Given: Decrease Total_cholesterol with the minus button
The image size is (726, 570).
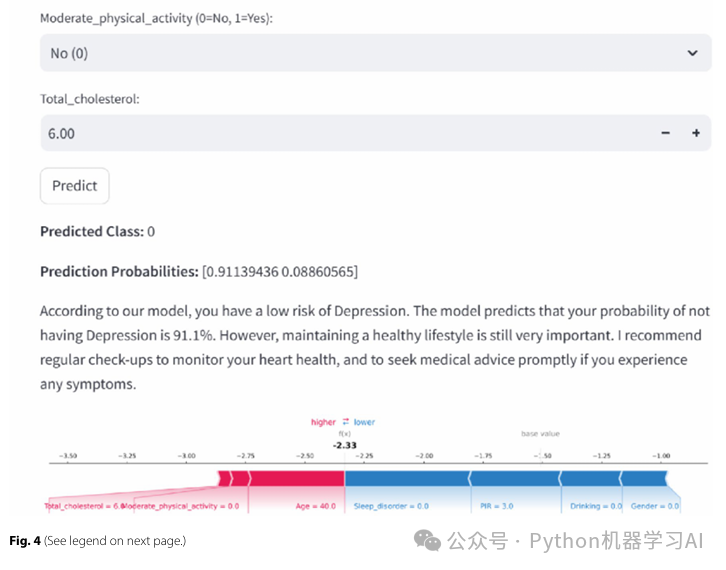Looking at the screenshot, I should pos(666,133).
